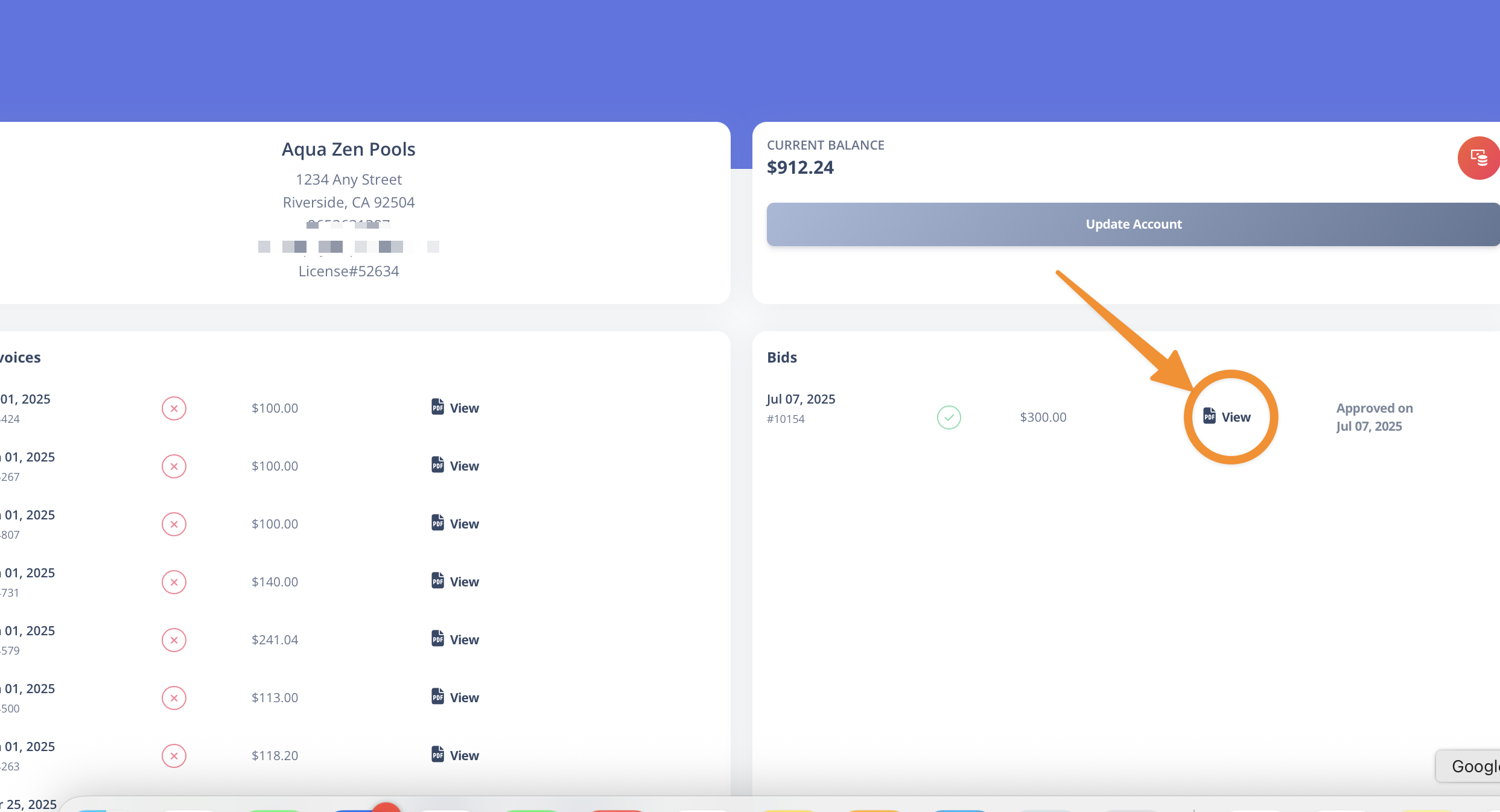Click the Aqua Zen Pools company name
The image size is (1500, 812).
pyautogui.click(x=348, y=149)
